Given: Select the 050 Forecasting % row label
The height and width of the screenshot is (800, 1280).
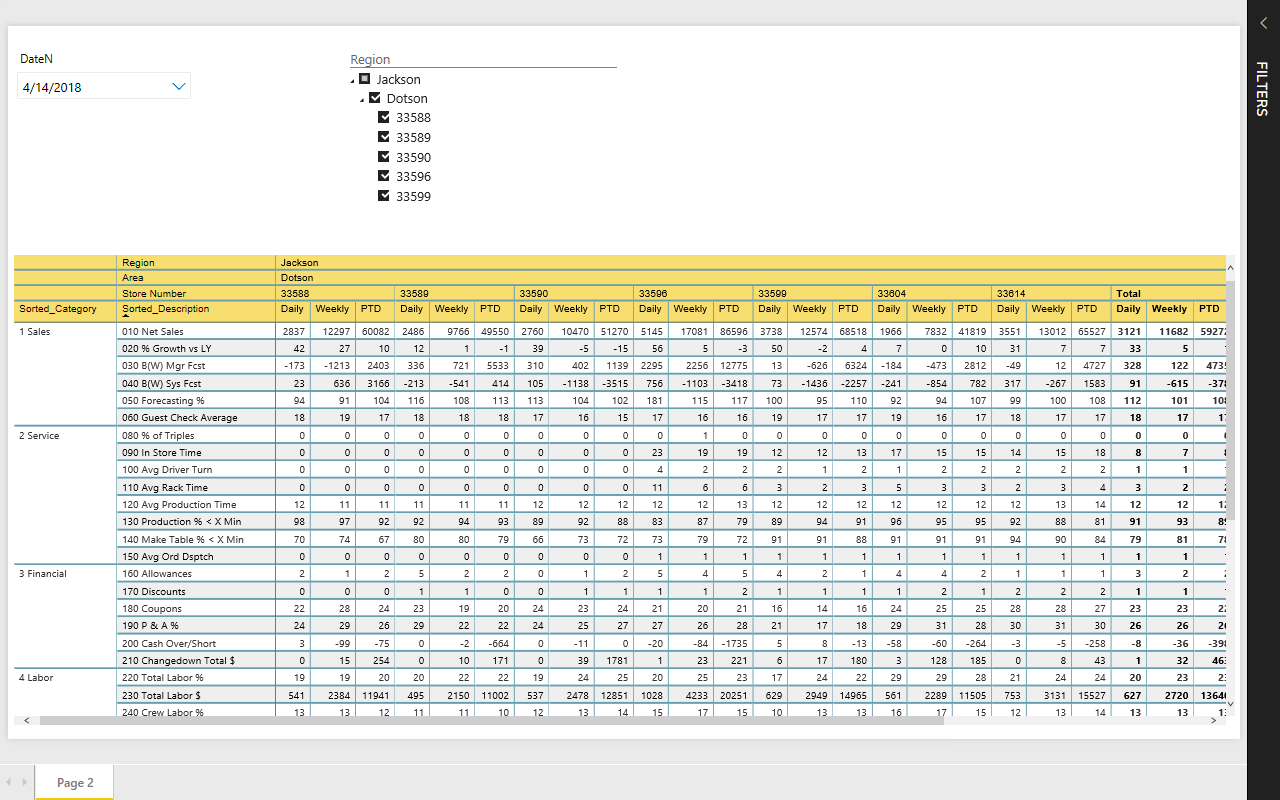Looking at the screenshot, I should [164, 400].
